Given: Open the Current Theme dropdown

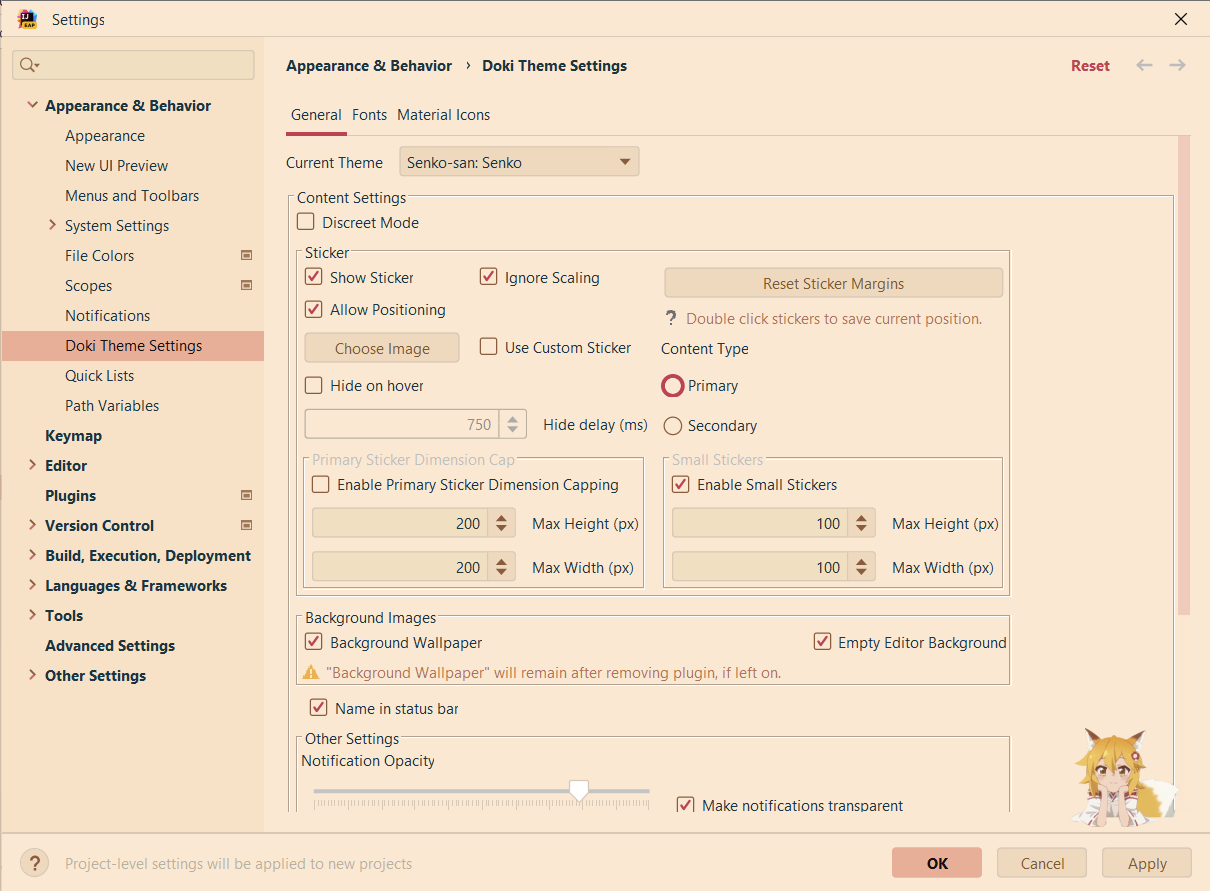Looking at the screenshot, I should (624, 161).
